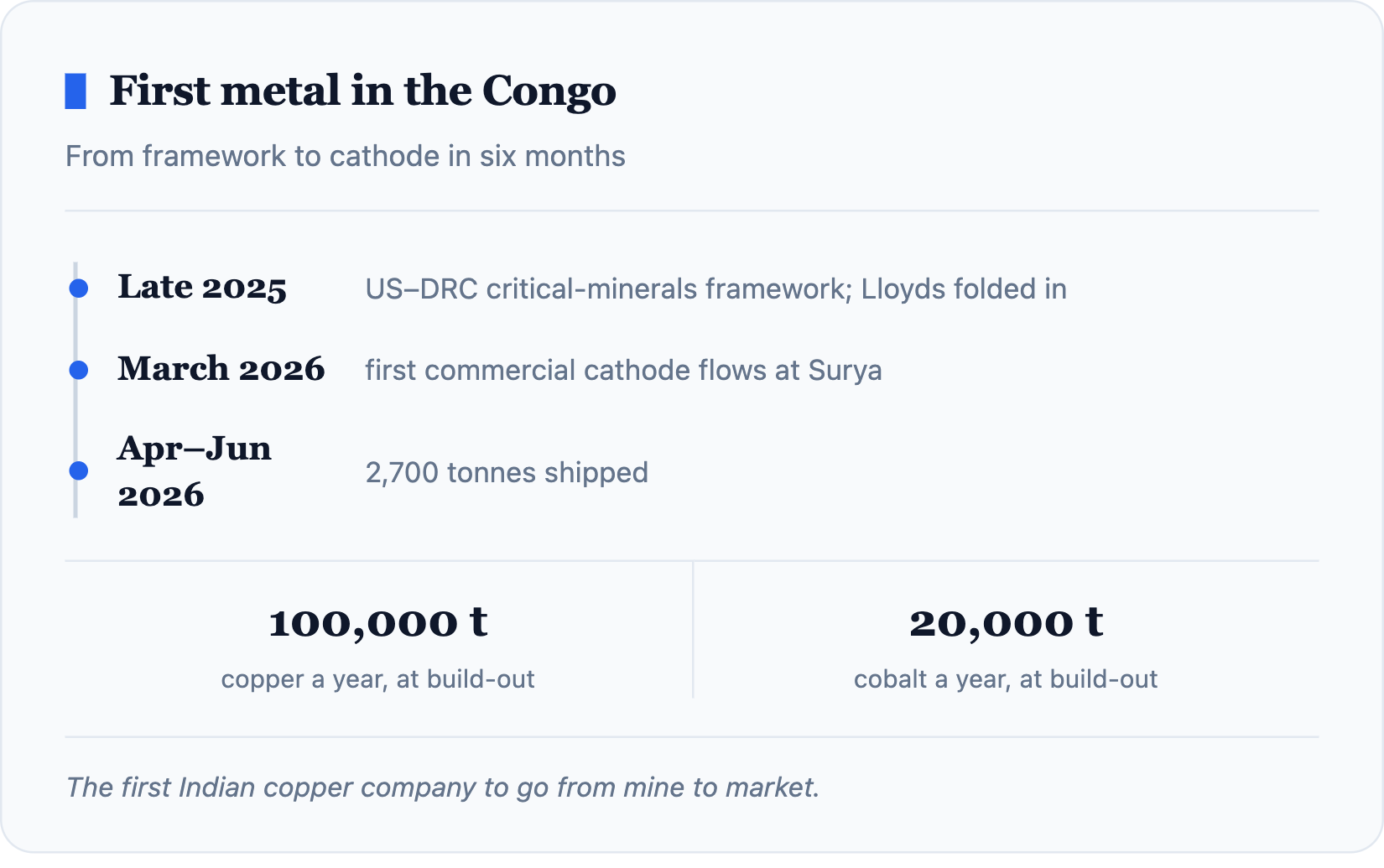
Task: Click the 'March 2026' date label
Action: coord(221,369)
